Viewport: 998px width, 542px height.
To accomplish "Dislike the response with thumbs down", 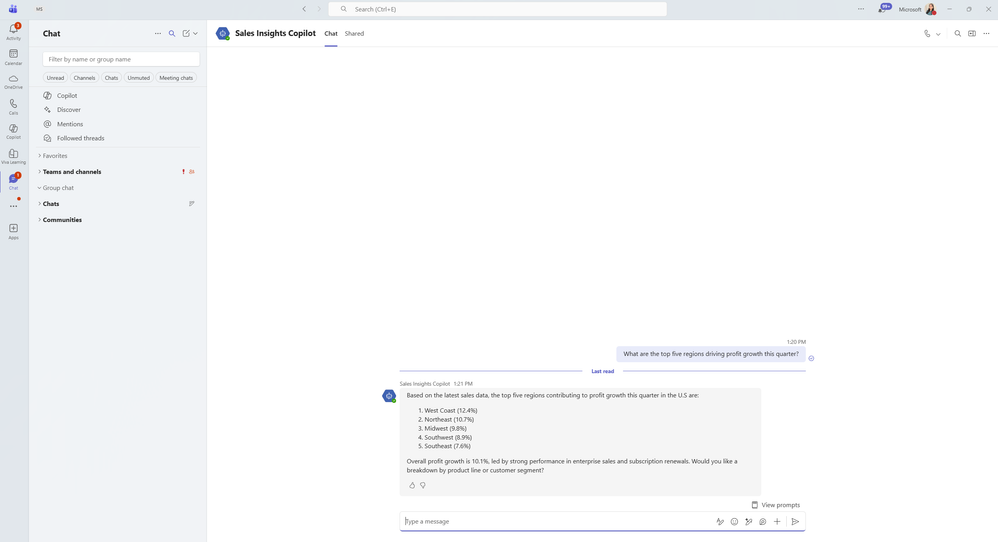I will (x=423, y=485).
